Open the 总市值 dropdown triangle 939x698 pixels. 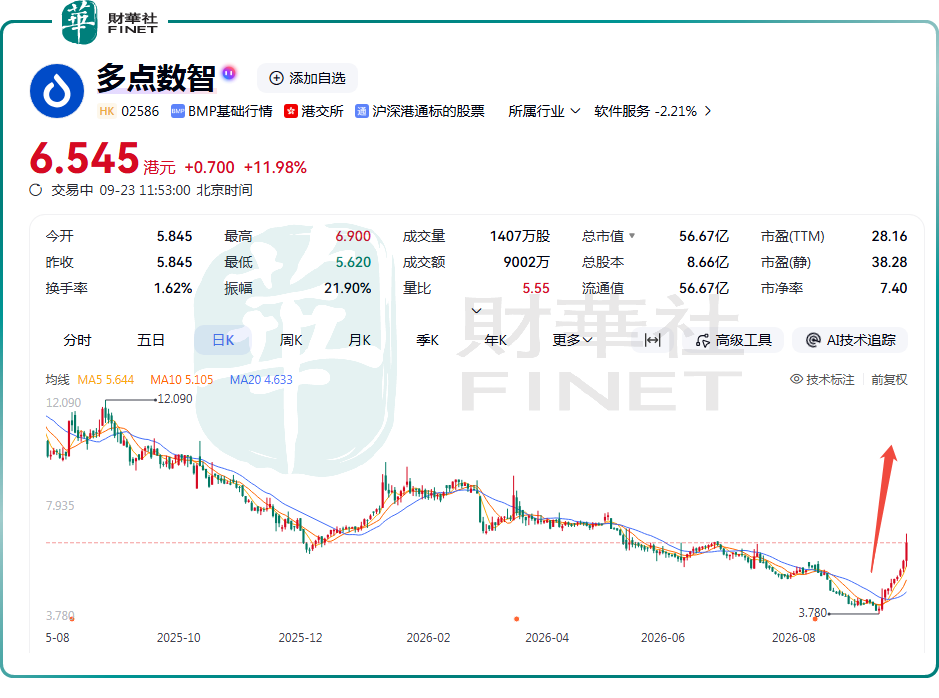pyautogui.click(x=632, y=236)
